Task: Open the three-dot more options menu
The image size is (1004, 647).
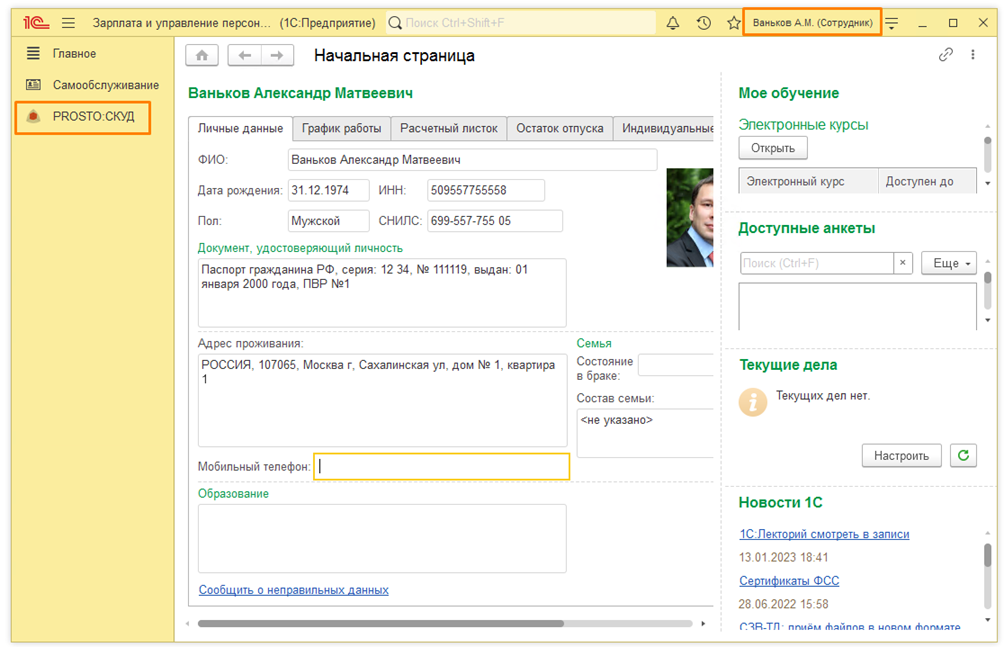Action: (973, 55)
